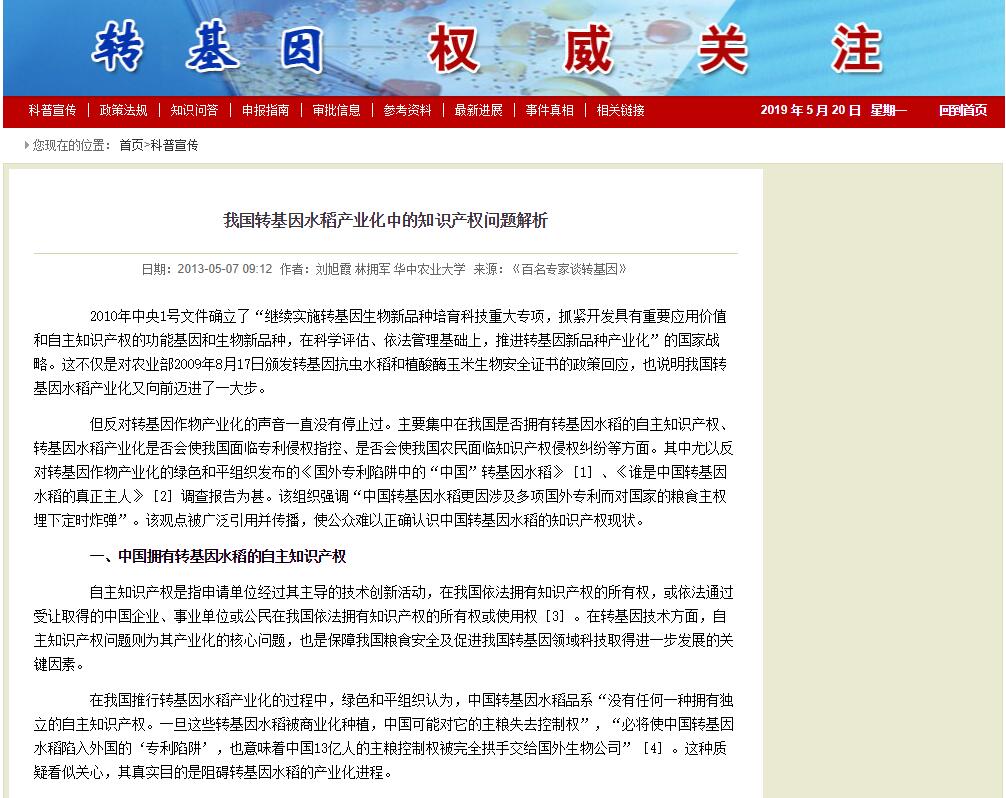1006x798 pixels.
Task: Click the breadcrumb arrow icon
Action: pos(27,145)
